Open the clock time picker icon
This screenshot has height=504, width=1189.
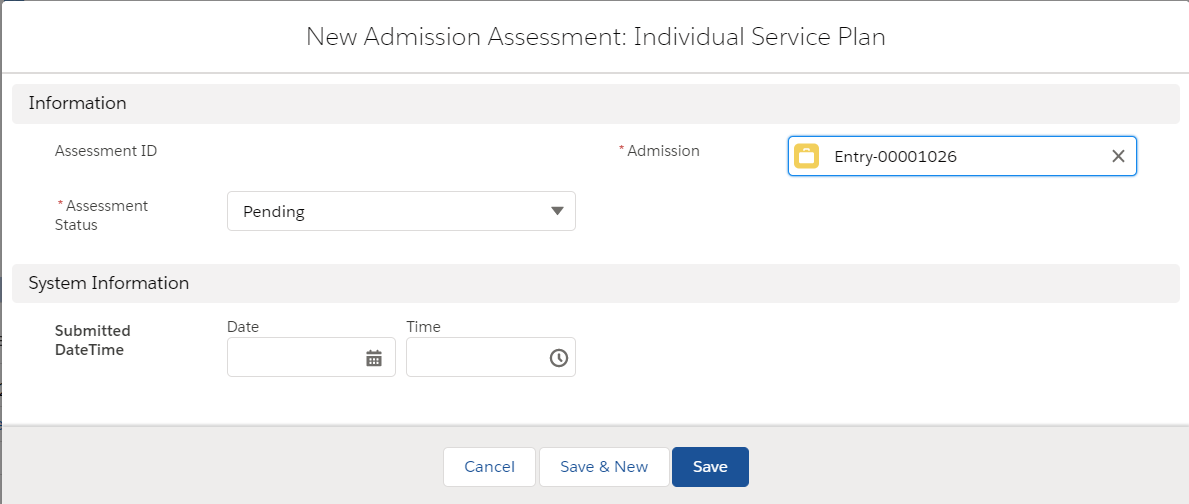point(559,358)
